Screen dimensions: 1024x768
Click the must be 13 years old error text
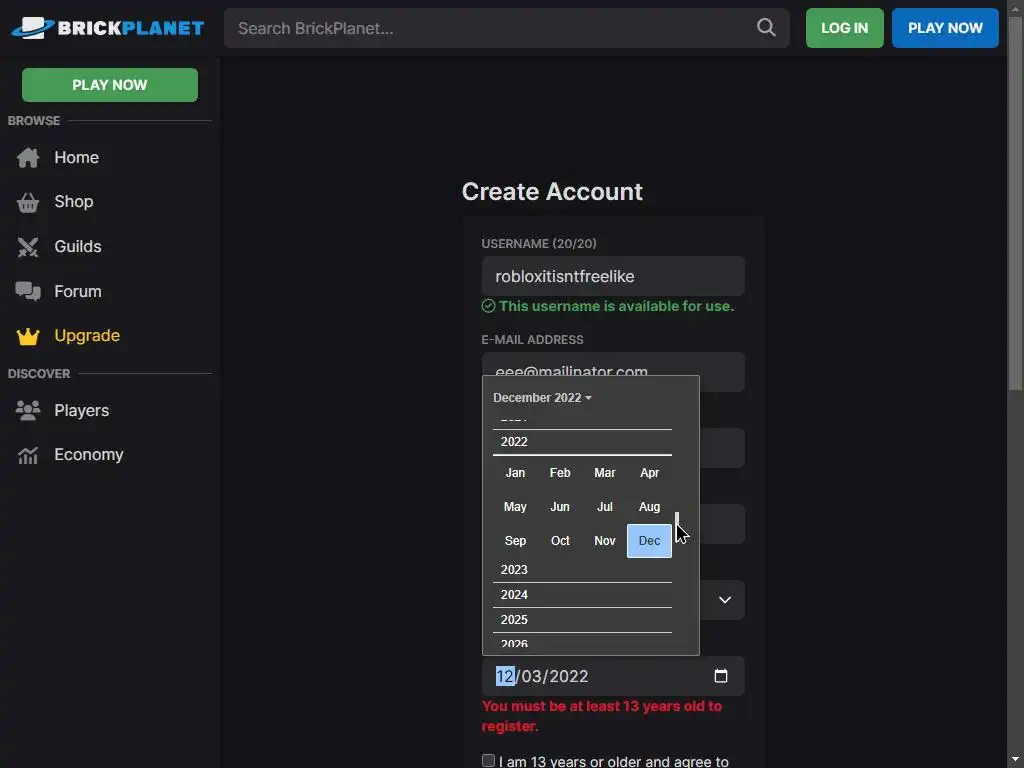601,716
